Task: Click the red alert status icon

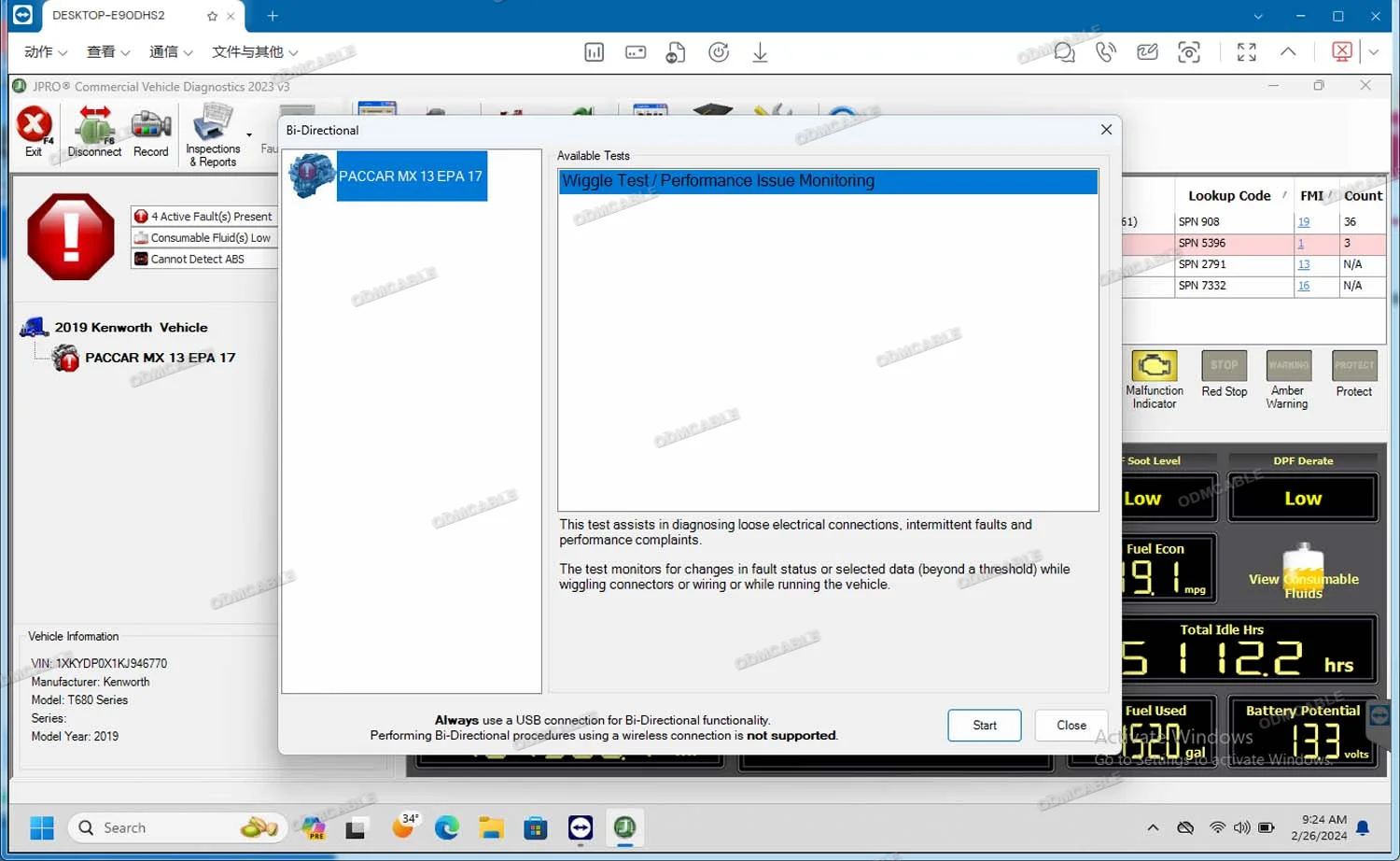Action: (71, 236)
